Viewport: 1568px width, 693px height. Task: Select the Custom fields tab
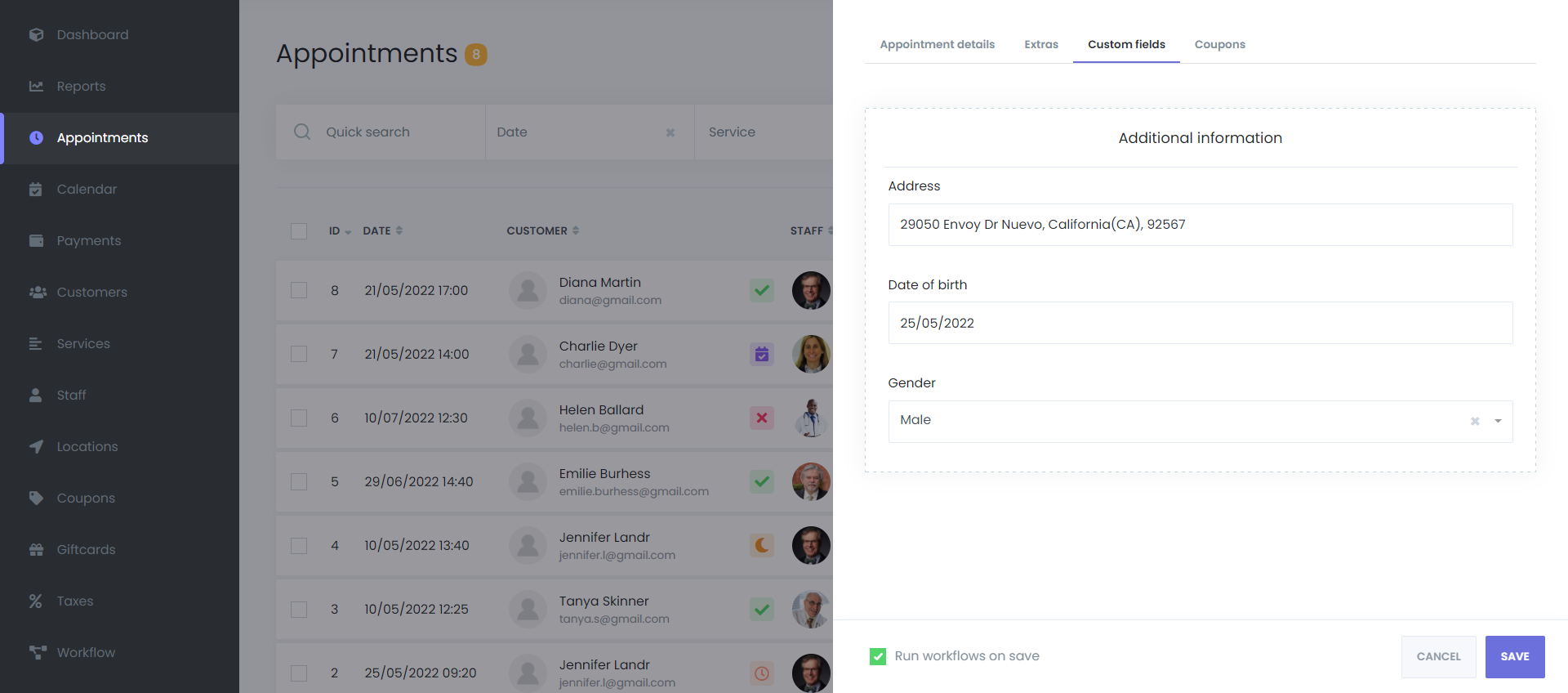click(x=1126, y=44)
